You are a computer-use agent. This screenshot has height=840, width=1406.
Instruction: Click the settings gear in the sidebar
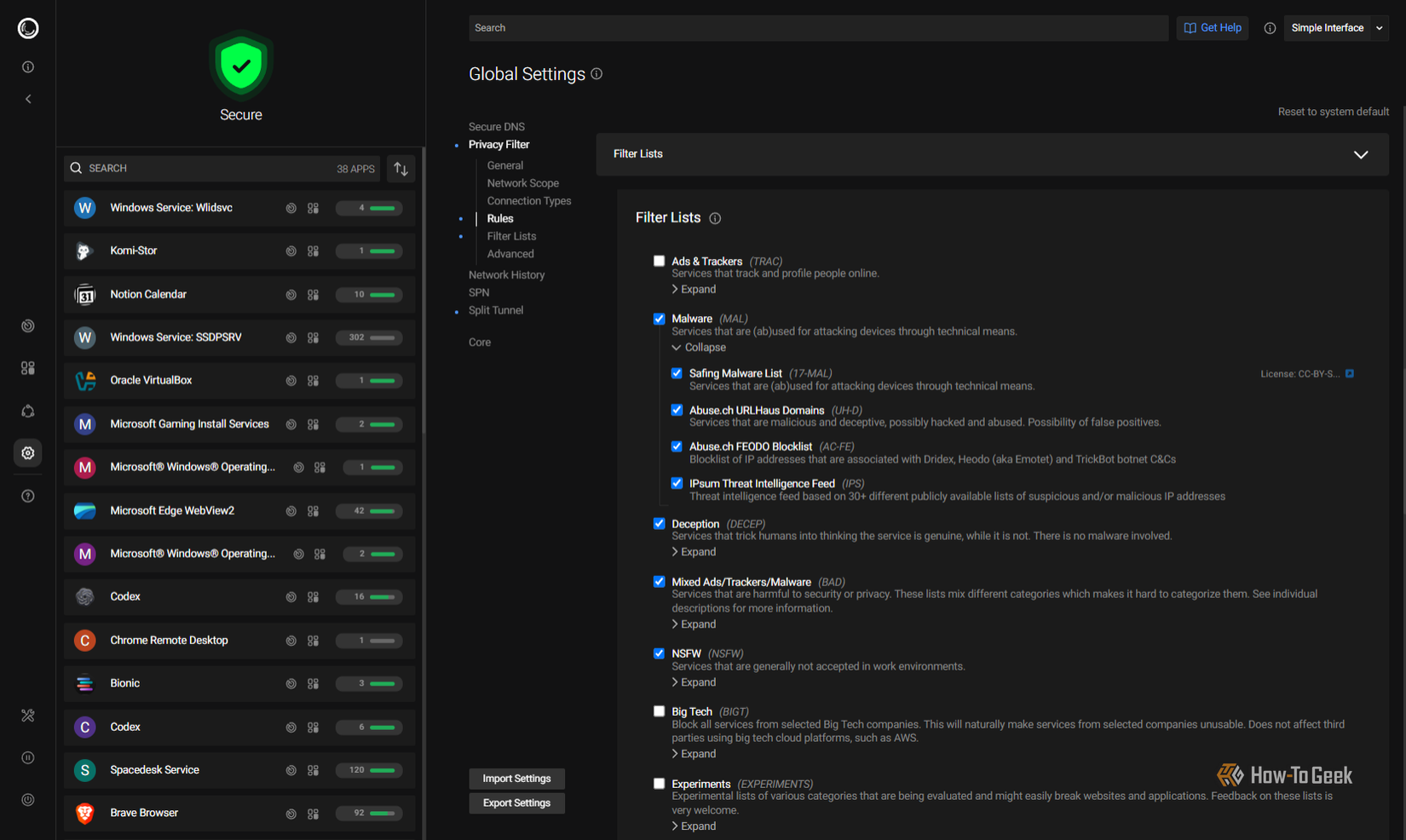pos(28,453)
